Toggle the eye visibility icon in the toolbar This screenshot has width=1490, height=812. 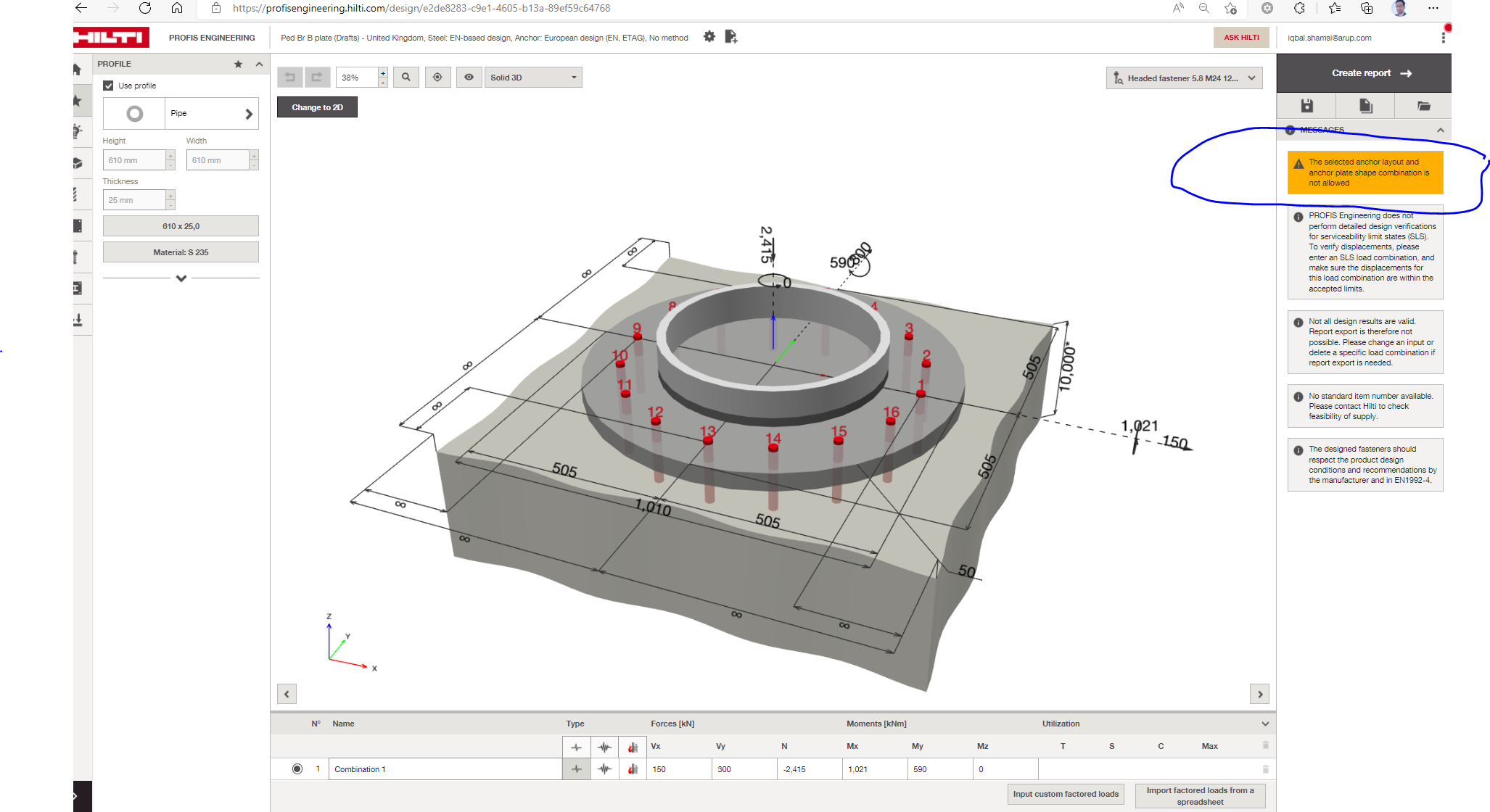(469, 77)
